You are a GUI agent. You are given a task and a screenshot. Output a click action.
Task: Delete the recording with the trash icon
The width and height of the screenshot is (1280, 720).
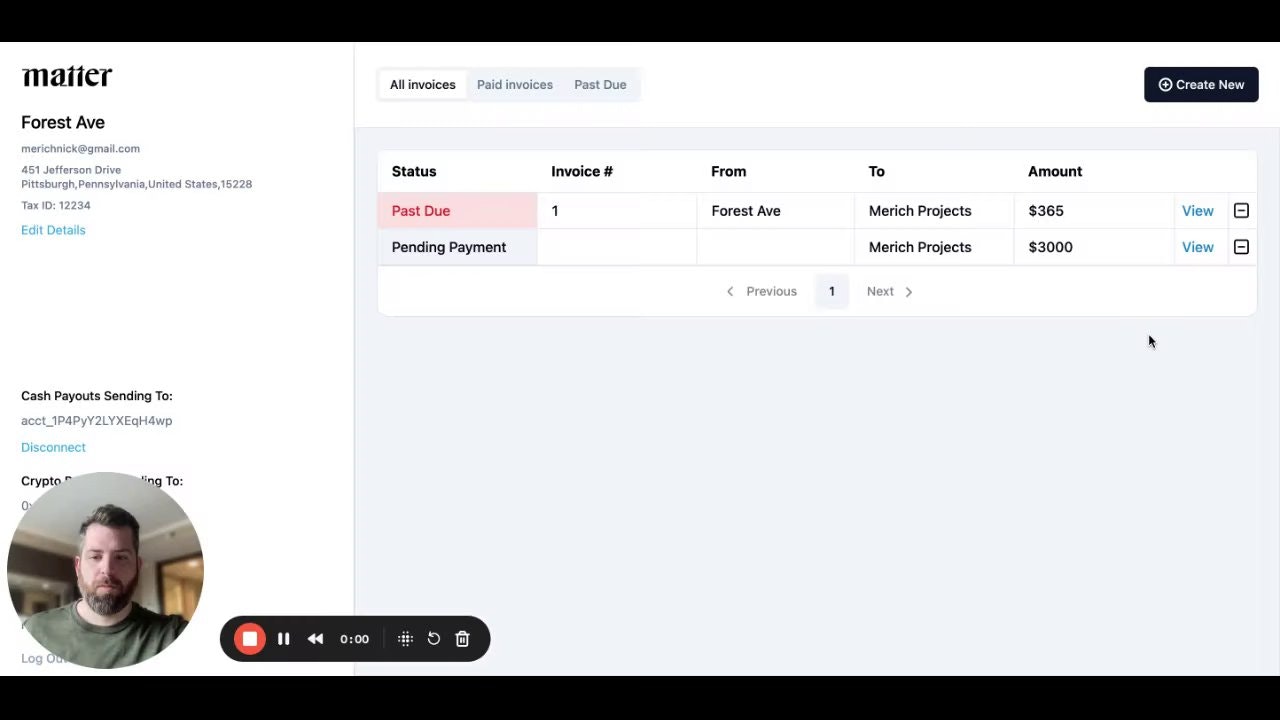[461, 639]
